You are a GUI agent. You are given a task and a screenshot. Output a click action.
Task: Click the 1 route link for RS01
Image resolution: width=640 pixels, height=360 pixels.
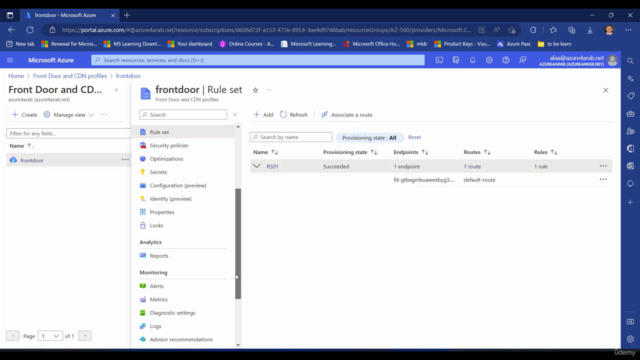(x=472, y=167)
